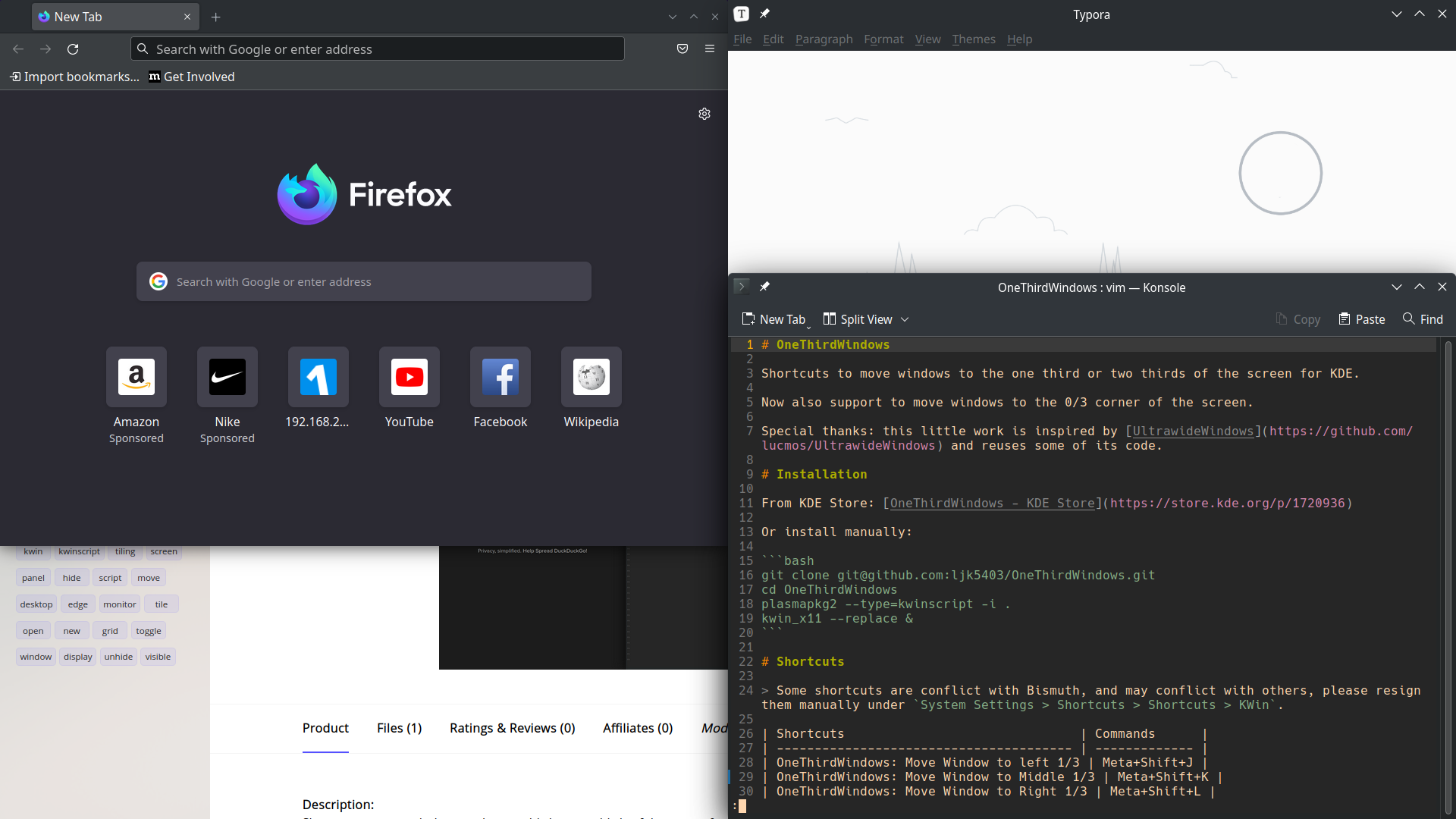This screenshot has height=819, width=1456.
Task: Open the Firefox hamburger application menu
Action: 710,49
